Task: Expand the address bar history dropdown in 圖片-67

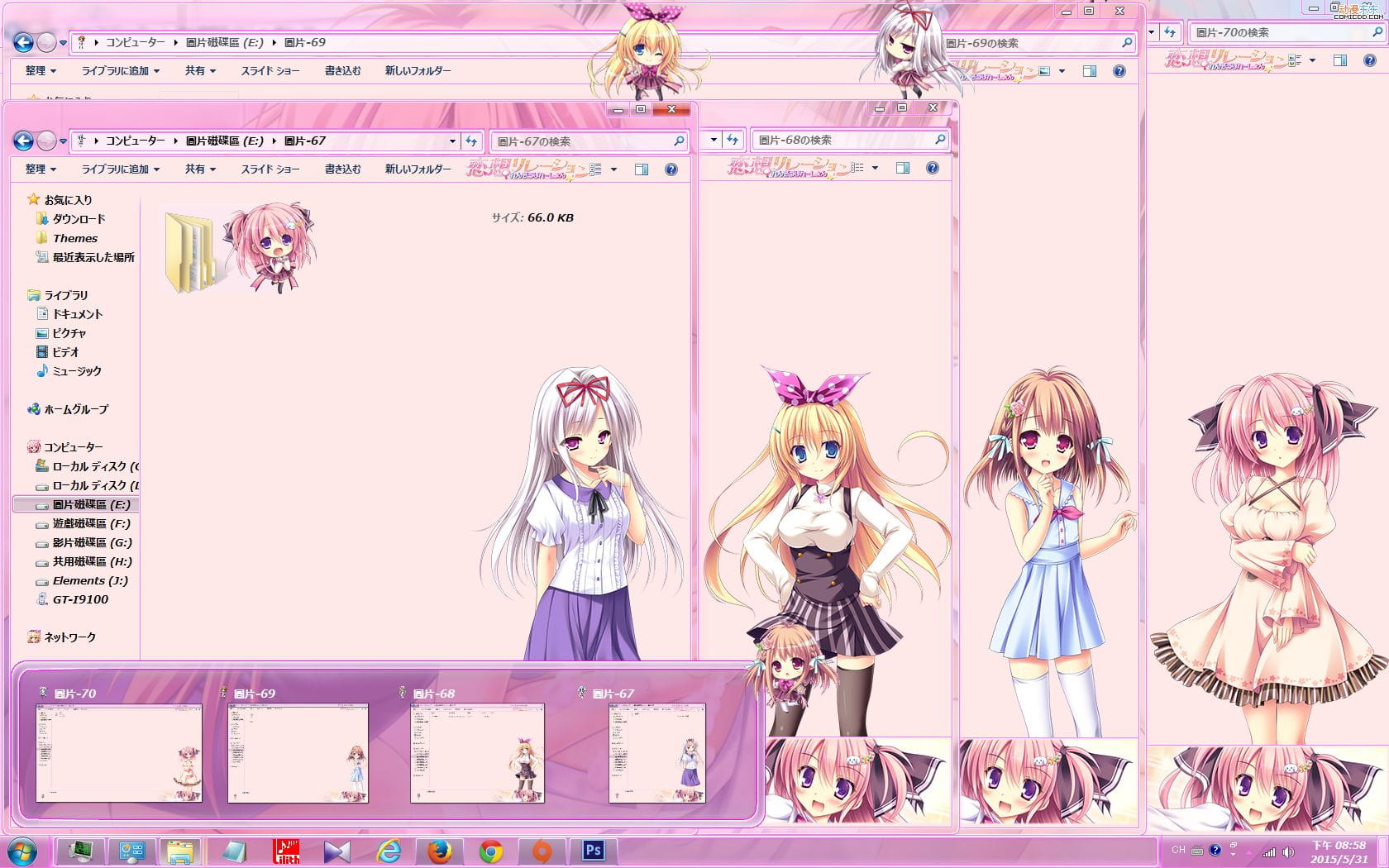Action: click(451, 141)
